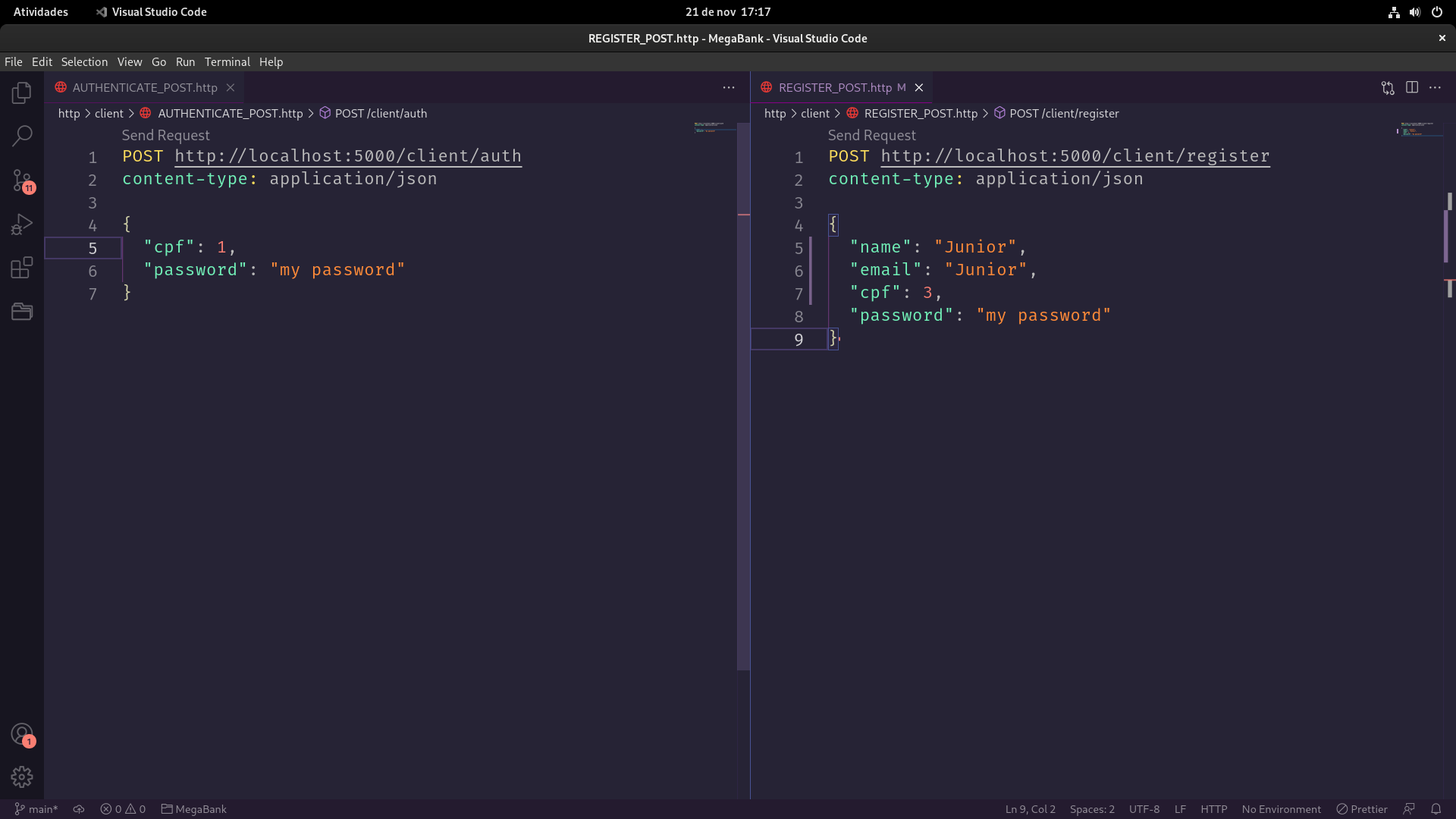Open notifications bell in status bar
1456x819 pixels.
click(1436, 809)
